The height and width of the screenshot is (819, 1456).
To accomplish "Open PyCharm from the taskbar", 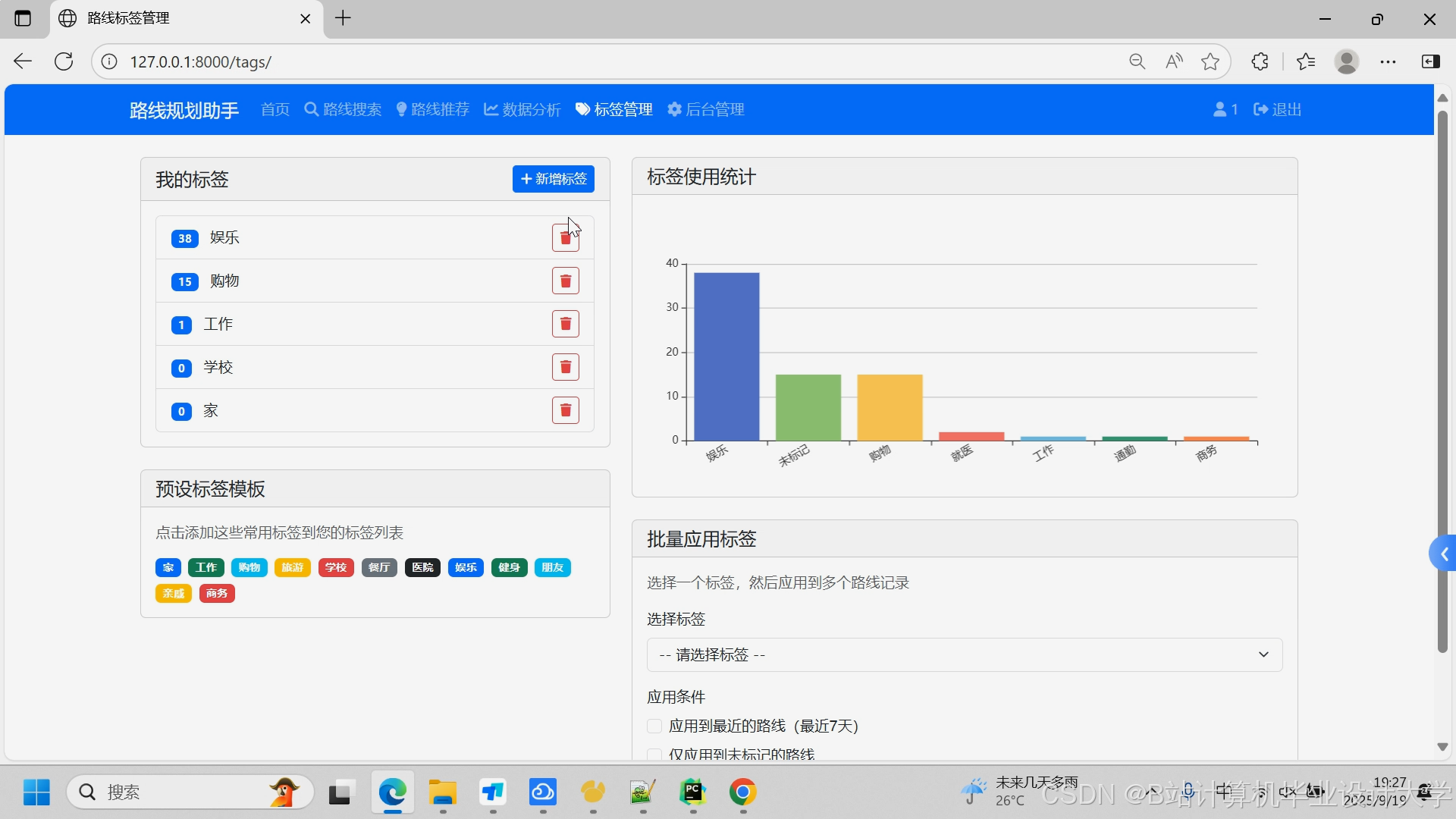I will pos(692,792).
